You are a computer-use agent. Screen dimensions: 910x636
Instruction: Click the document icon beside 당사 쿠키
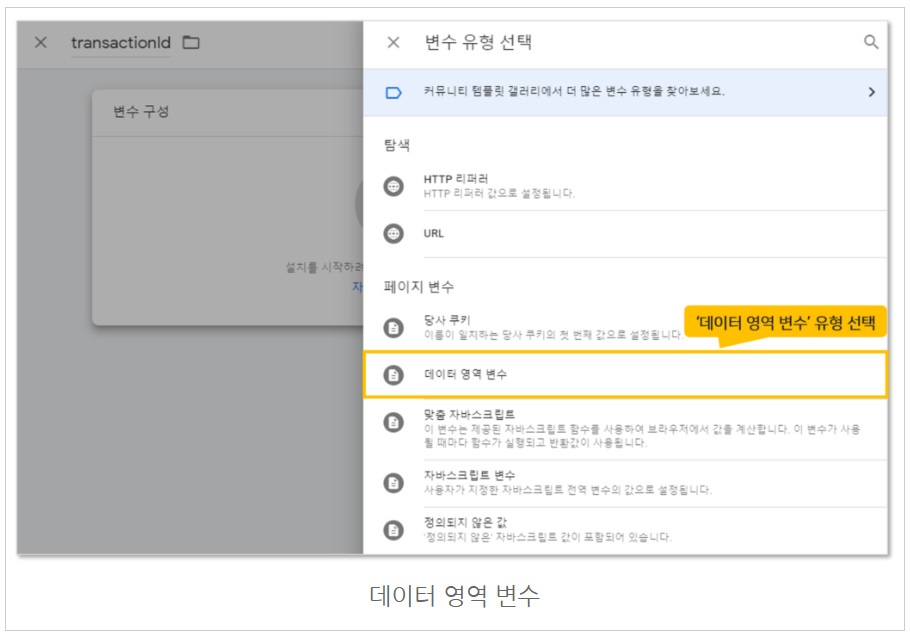tap(393, 328)
